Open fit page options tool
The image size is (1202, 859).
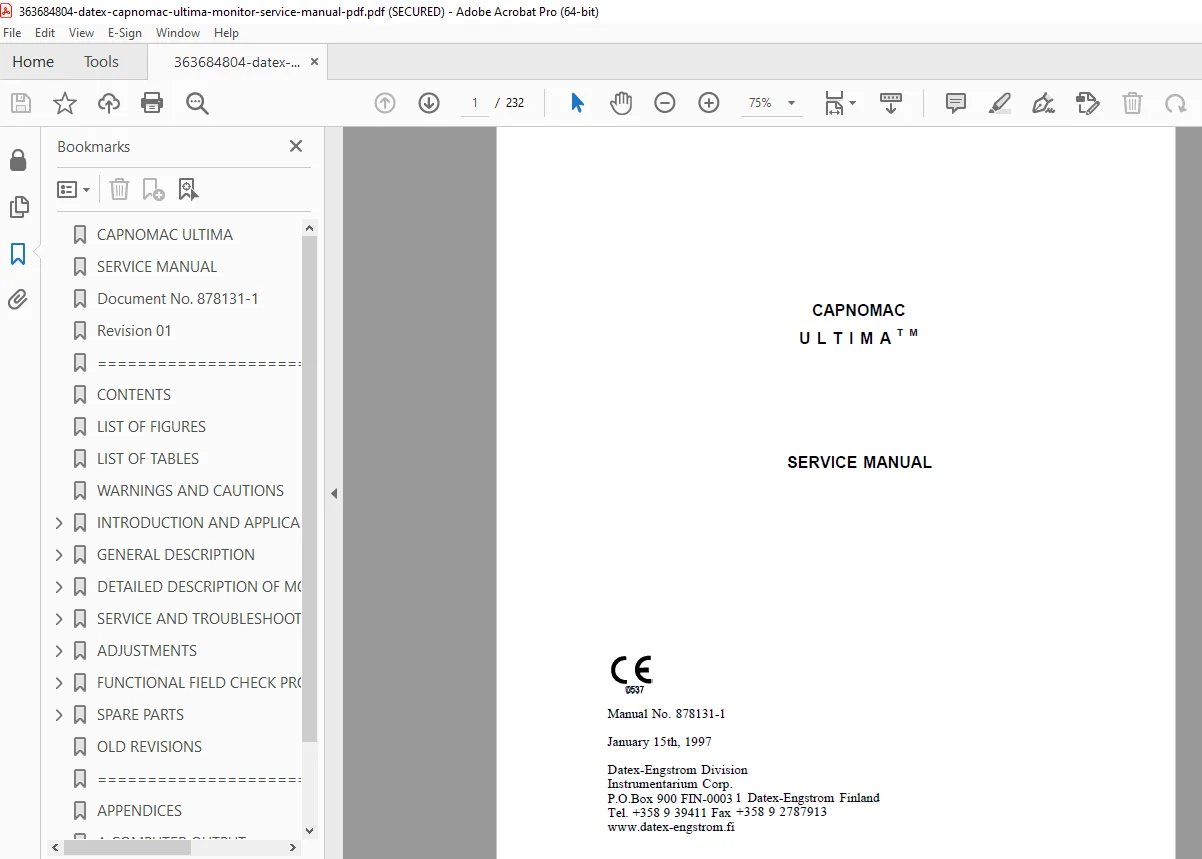[840, 103]
